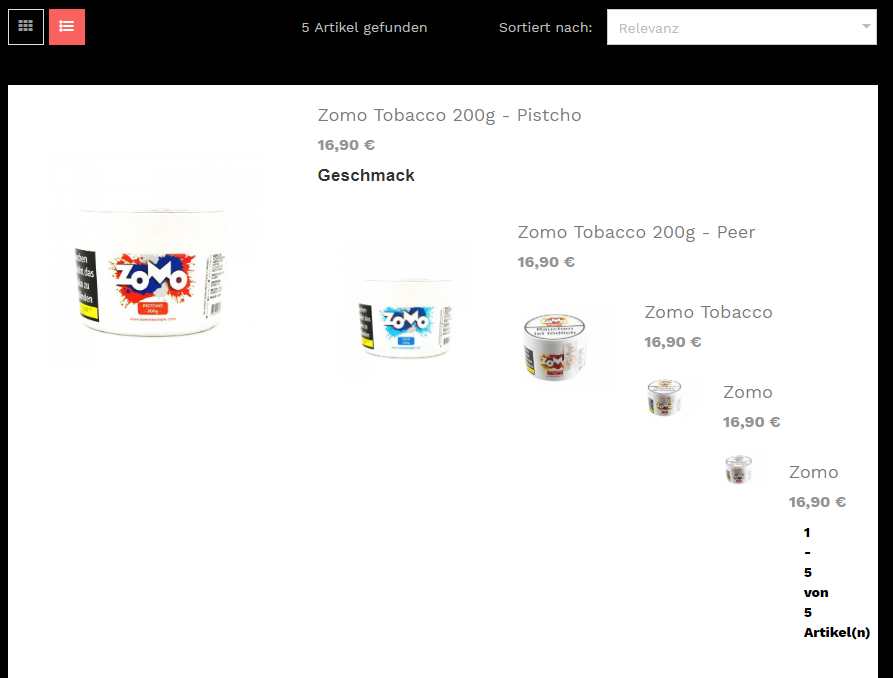Click the 5 Artikel gefunden text
Viewport: 893px width, 678px height.
click(364, 27)
